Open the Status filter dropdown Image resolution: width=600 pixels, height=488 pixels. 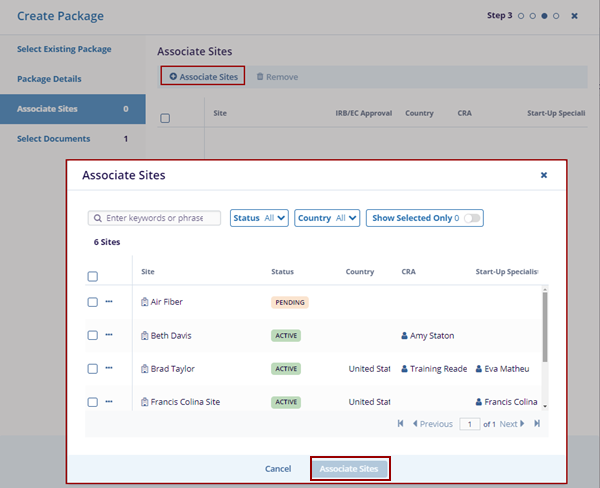pos(259,218)
